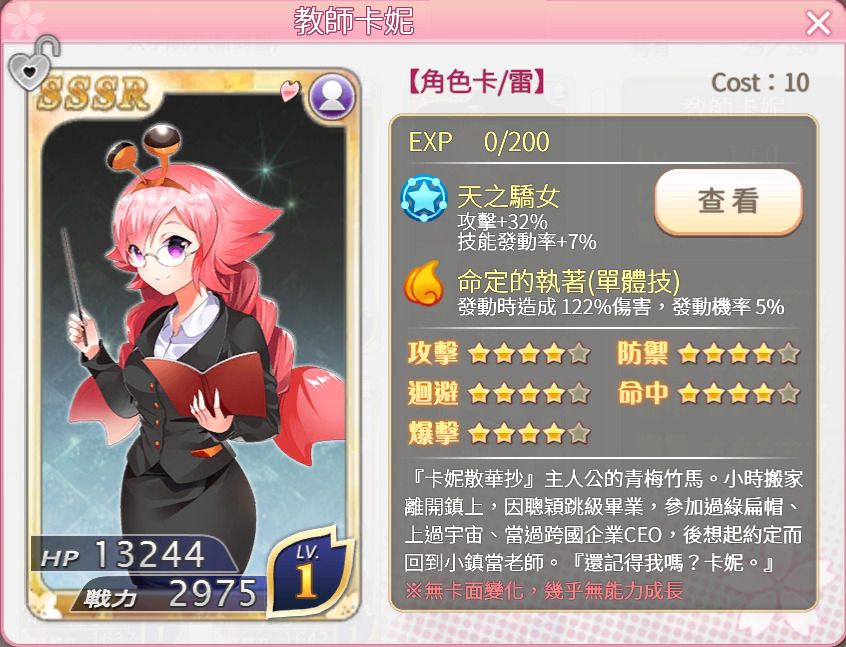
Task: Click the flame 命定的執著 skill icon
Action: [x=424, y=283]
